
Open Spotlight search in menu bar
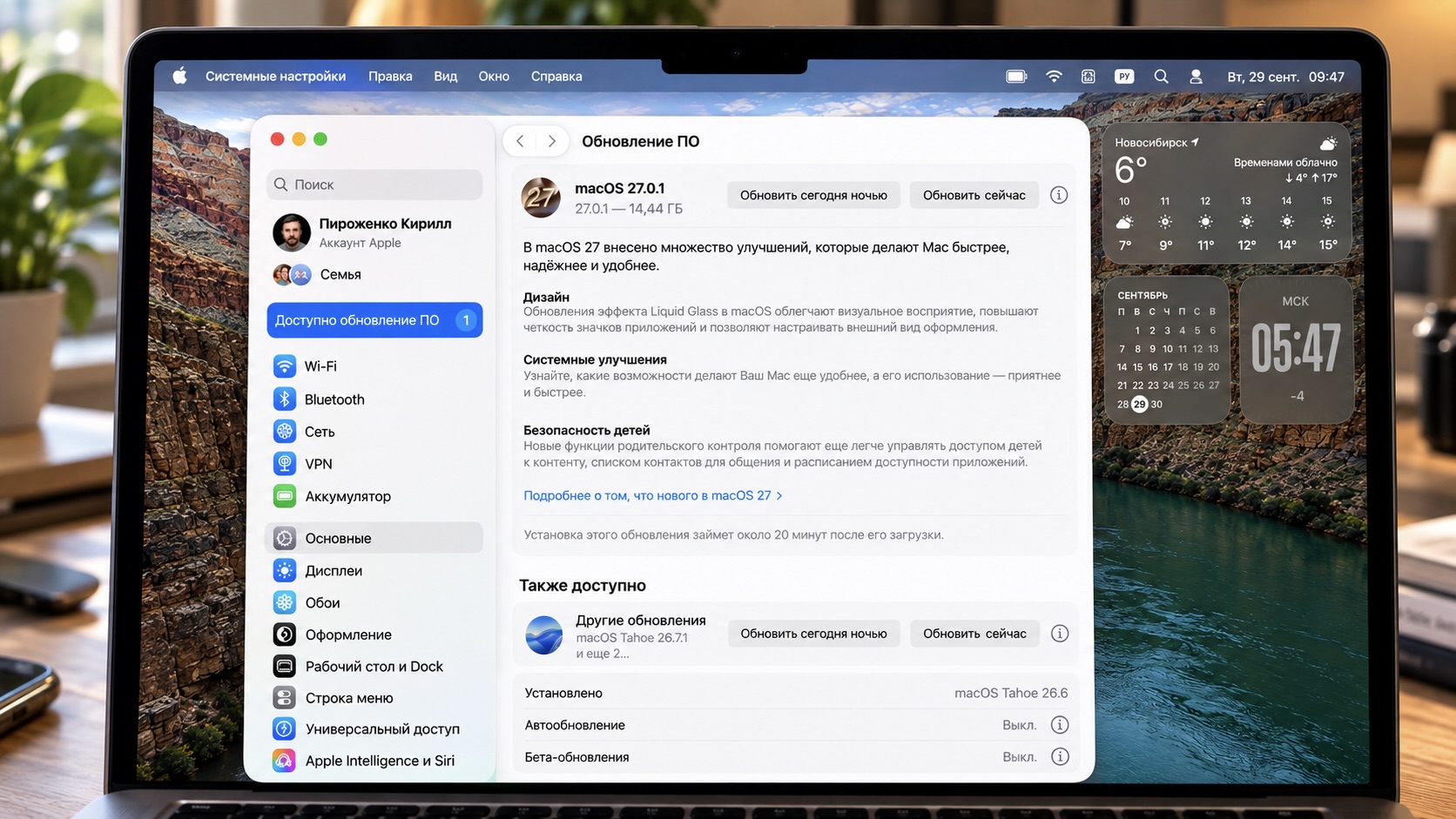1161,77
